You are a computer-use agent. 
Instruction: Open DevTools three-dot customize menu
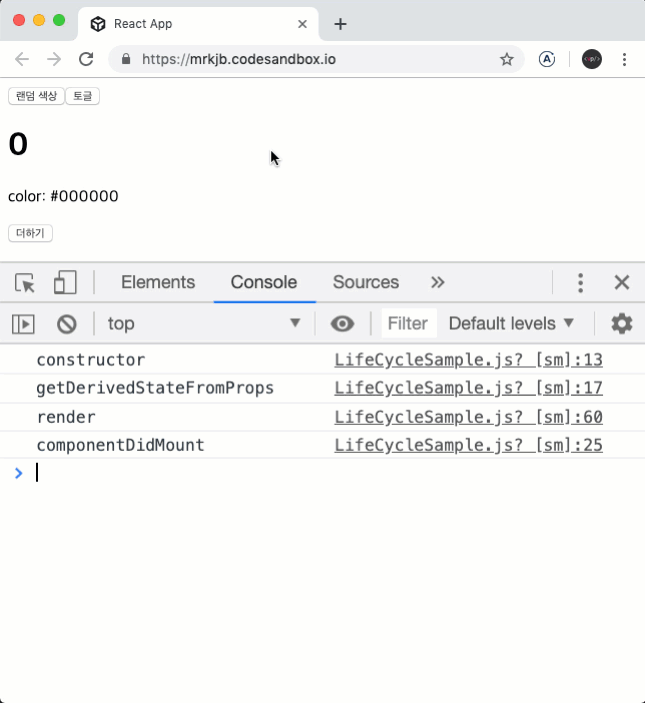pos(580,283)
